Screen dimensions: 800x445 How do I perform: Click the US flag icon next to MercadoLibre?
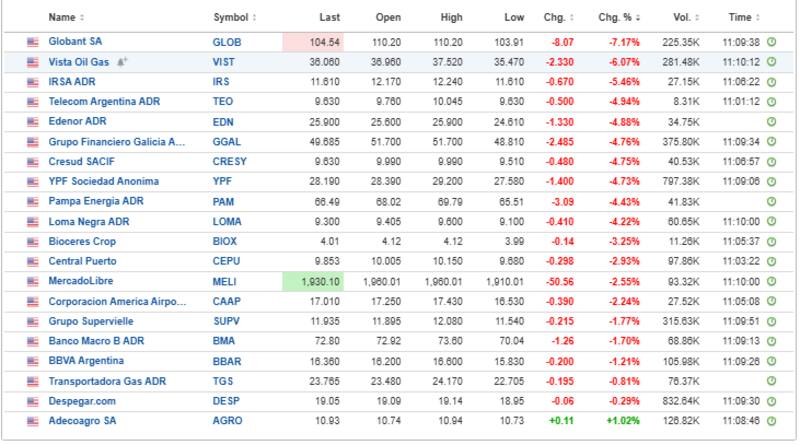(x=33, y=283)
